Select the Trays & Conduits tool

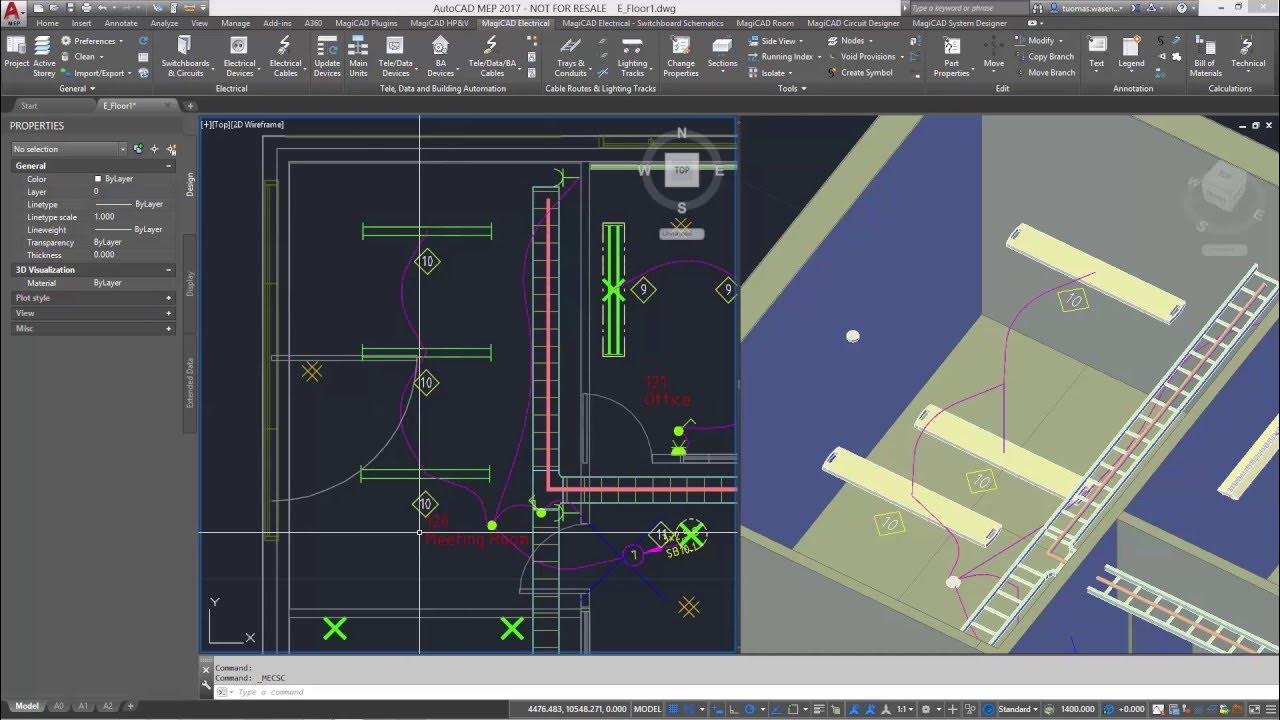point(570,56)
